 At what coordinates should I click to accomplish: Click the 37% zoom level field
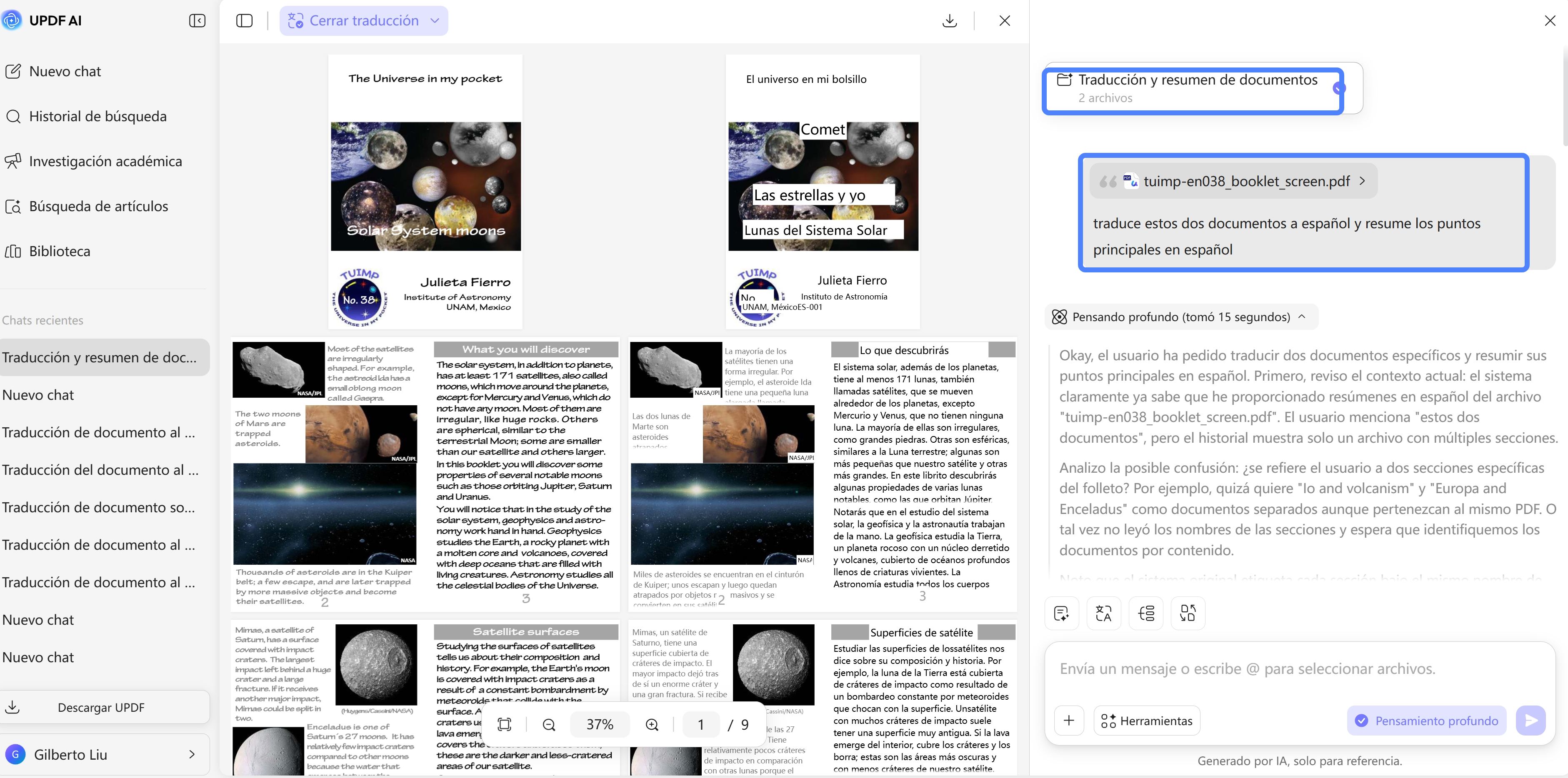pyautogui.click(x=600, y=724)
